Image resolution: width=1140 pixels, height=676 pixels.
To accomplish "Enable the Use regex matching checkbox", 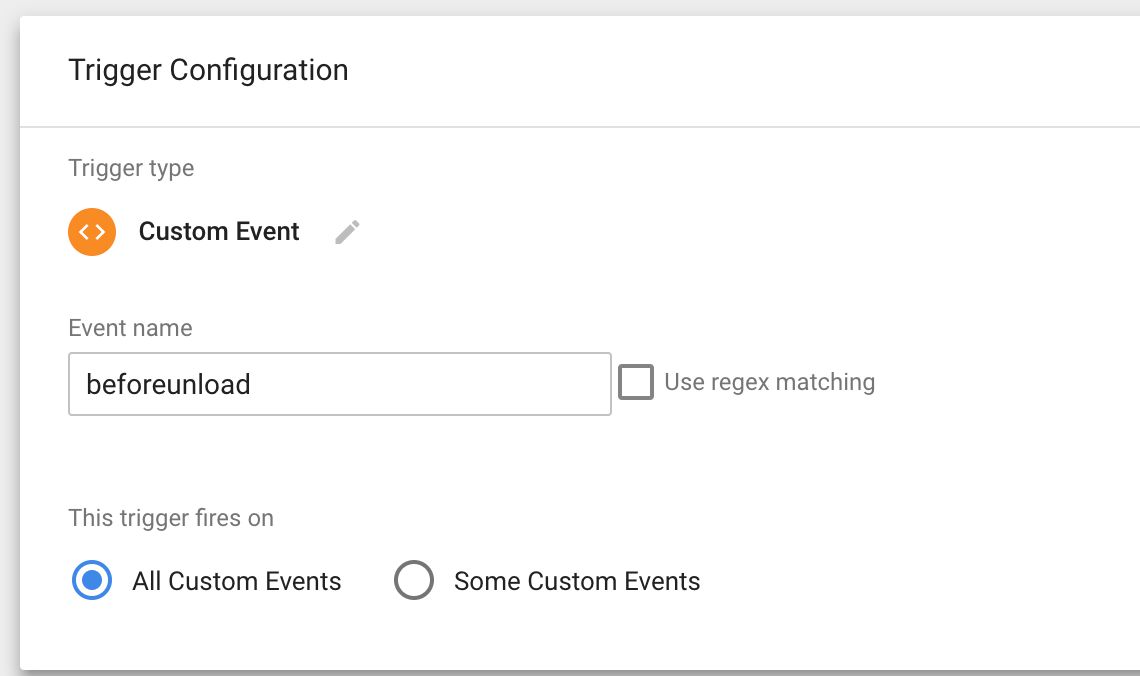I will [635, 382].
